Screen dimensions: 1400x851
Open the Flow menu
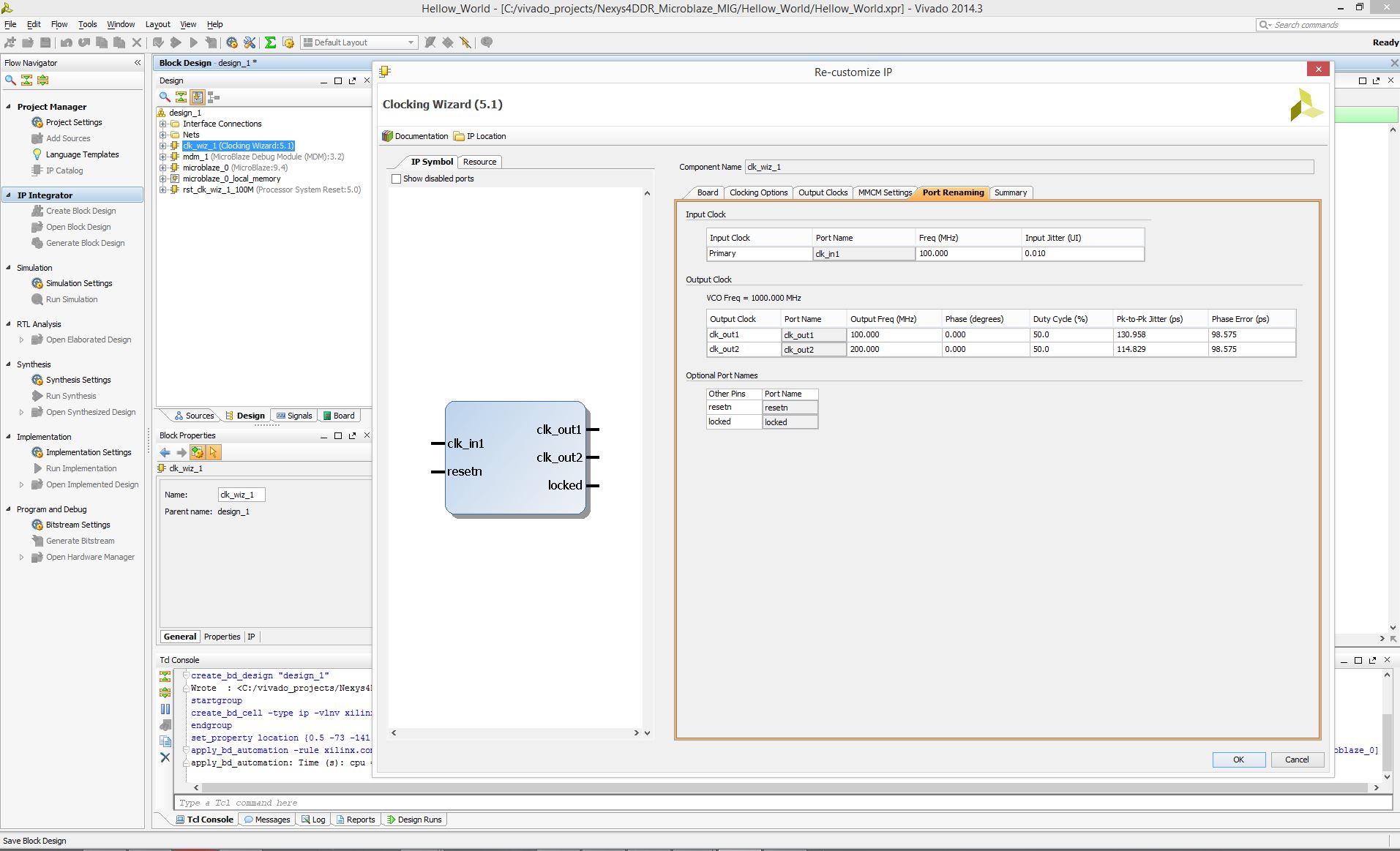tap(59, 24)
